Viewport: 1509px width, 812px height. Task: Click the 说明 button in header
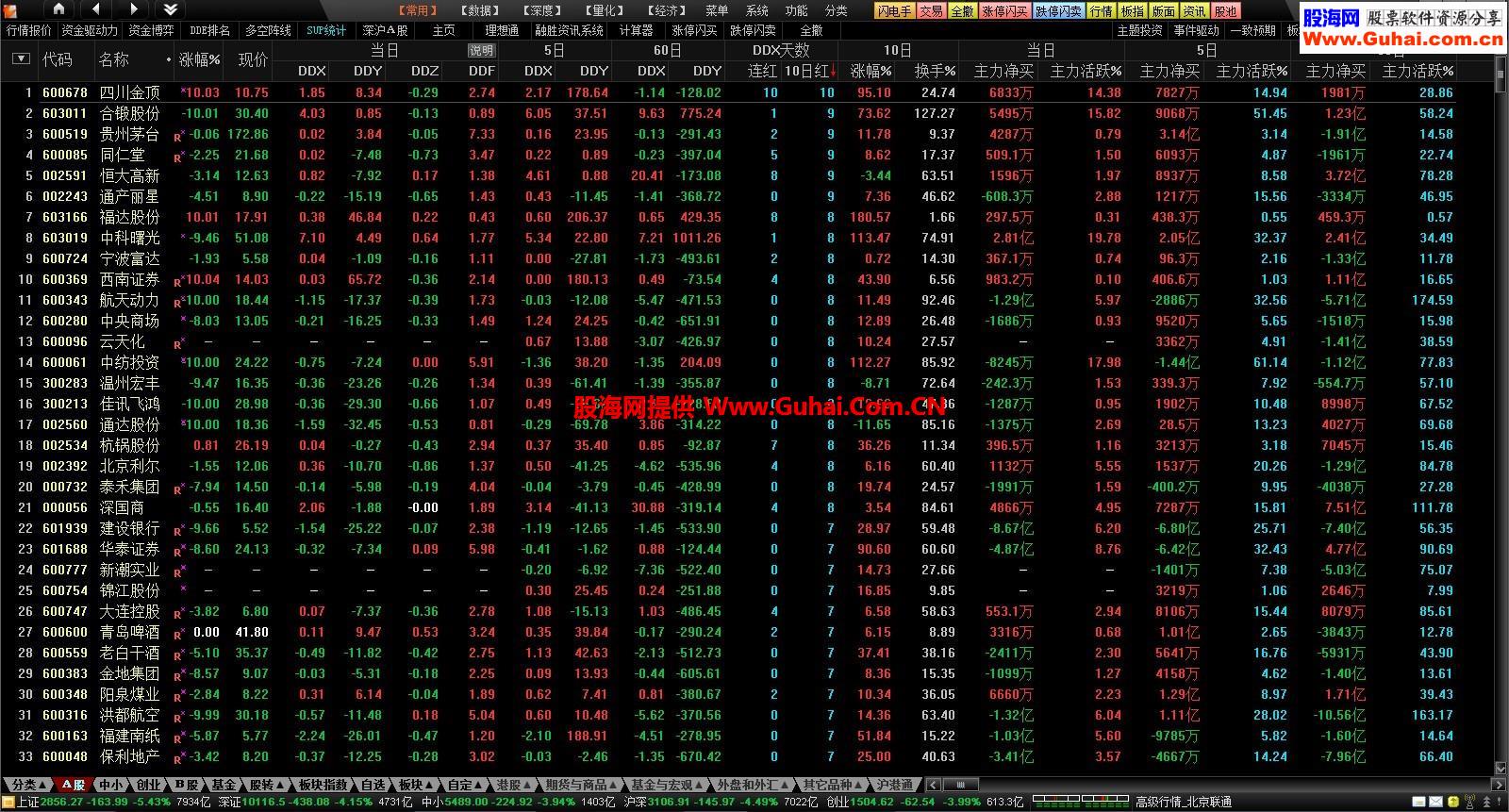482,51
